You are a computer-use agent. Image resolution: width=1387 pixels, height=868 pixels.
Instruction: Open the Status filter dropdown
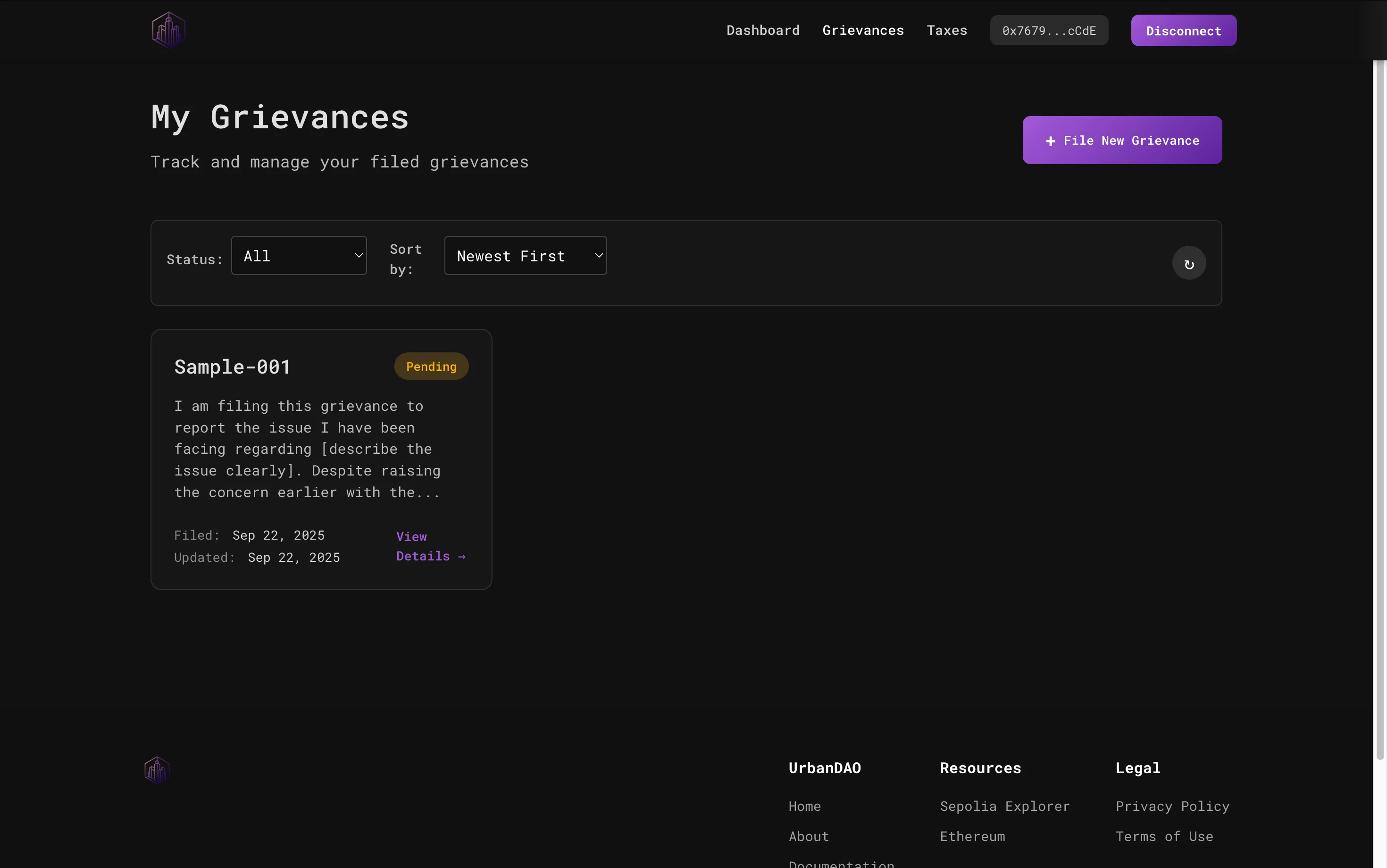299,256
